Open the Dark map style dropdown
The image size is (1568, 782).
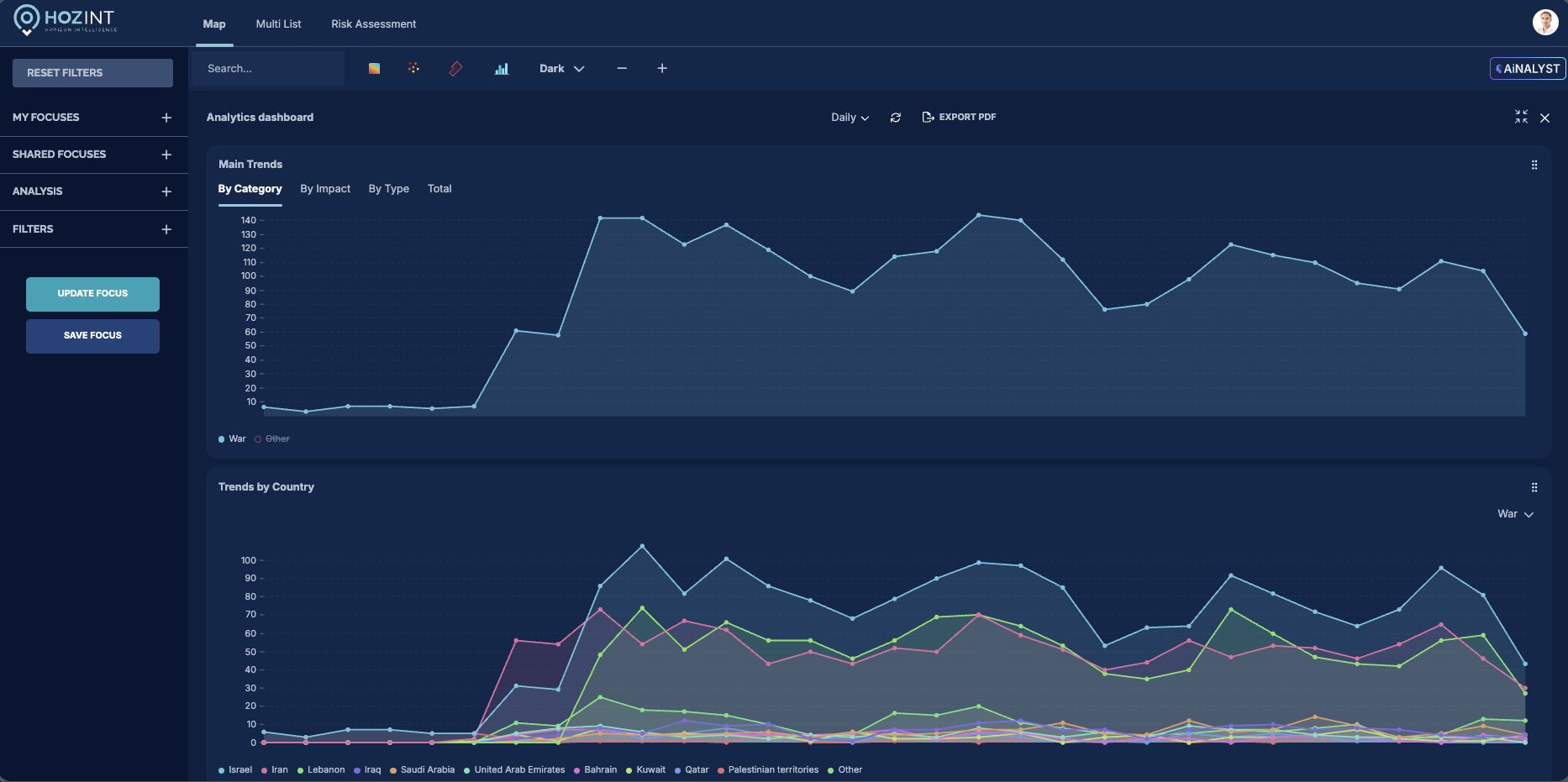coord(561,69)
